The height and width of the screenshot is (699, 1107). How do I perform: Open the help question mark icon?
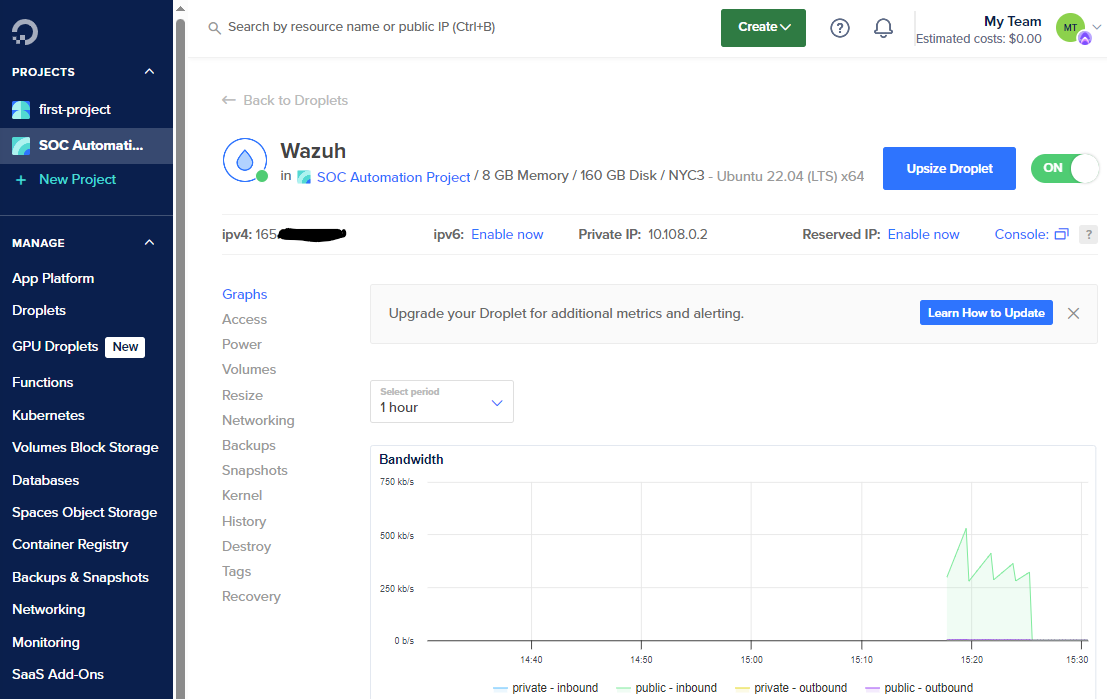(840, 28)
